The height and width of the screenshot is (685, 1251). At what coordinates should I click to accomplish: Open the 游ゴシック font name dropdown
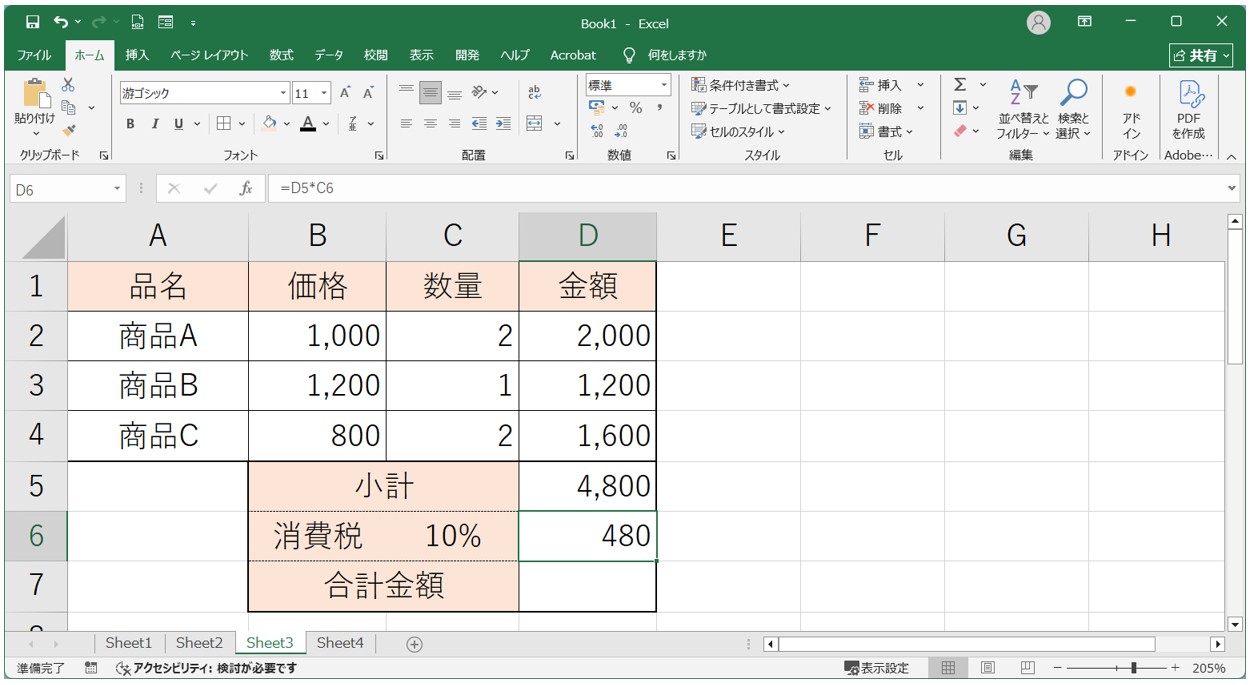point(284,93)
